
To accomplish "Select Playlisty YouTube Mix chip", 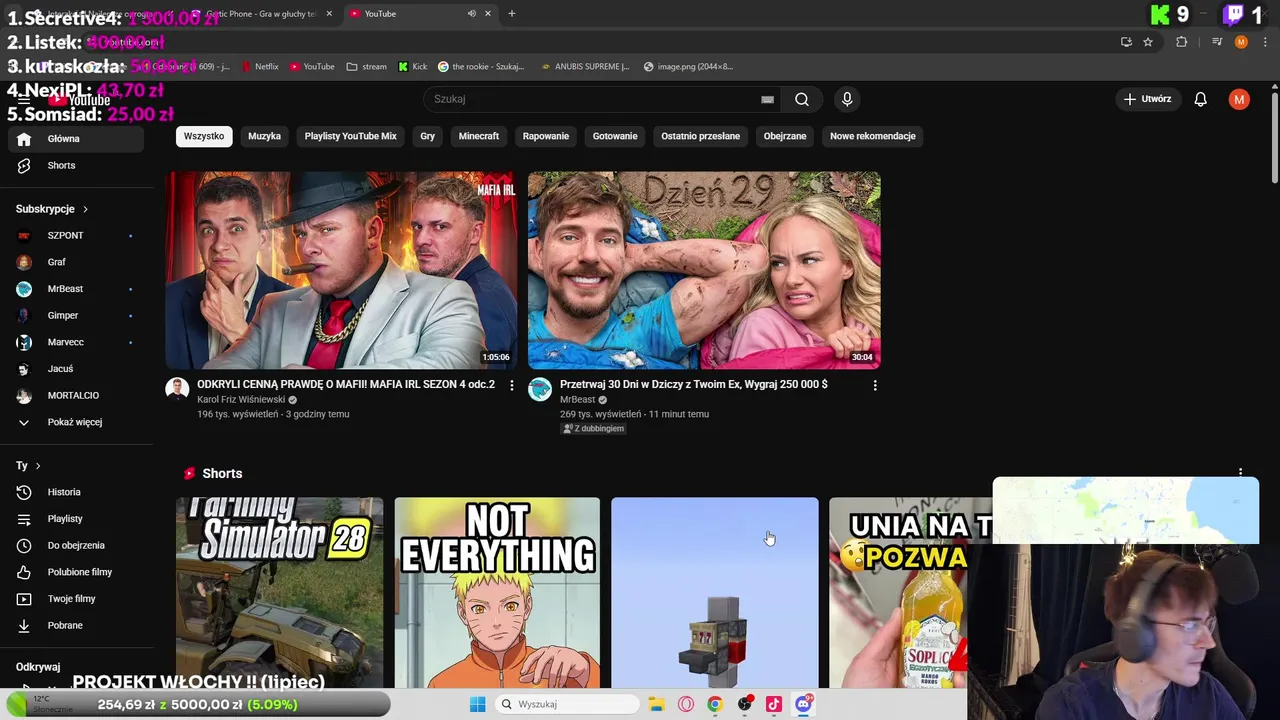I will coord(351,136).
